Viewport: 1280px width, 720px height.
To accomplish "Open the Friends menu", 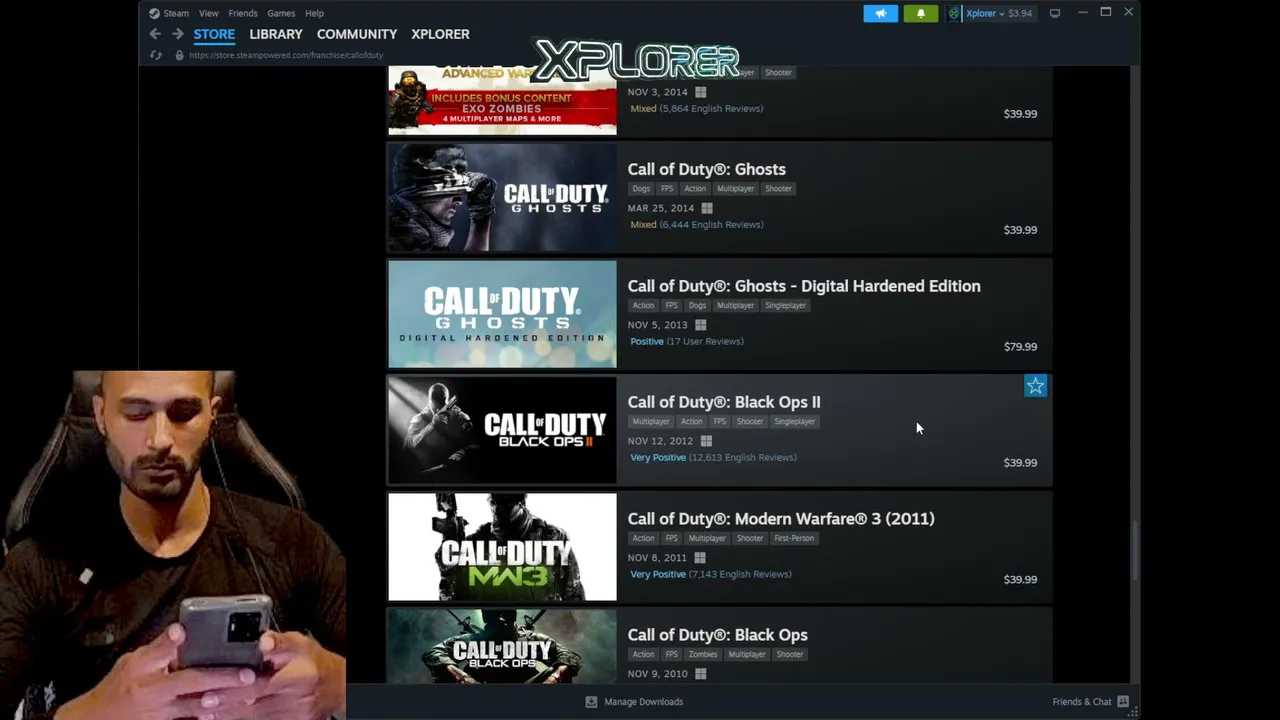I will click(243, 13).
